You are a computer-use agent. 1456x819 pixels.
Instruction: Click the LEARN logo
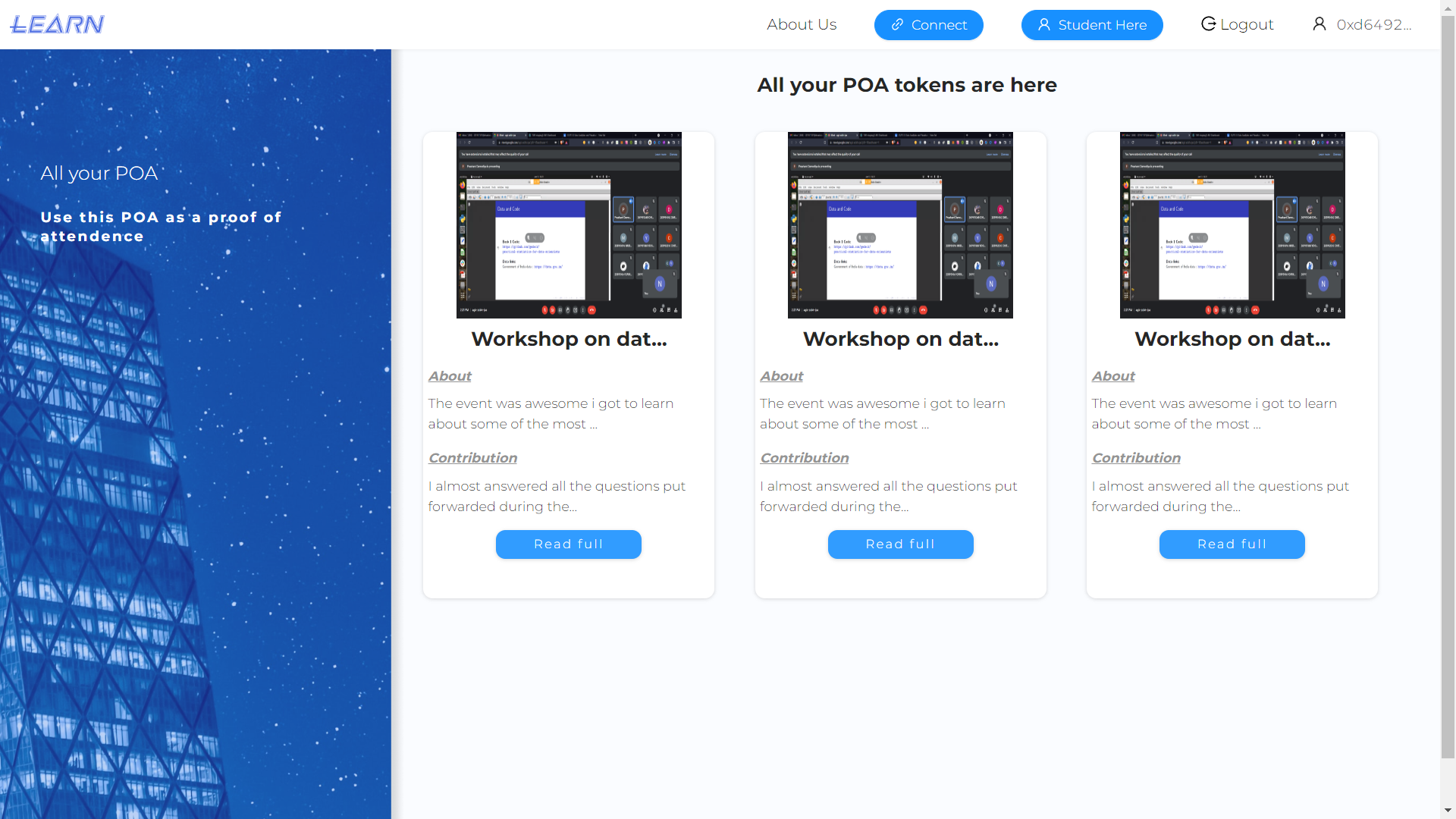(57, 24)
